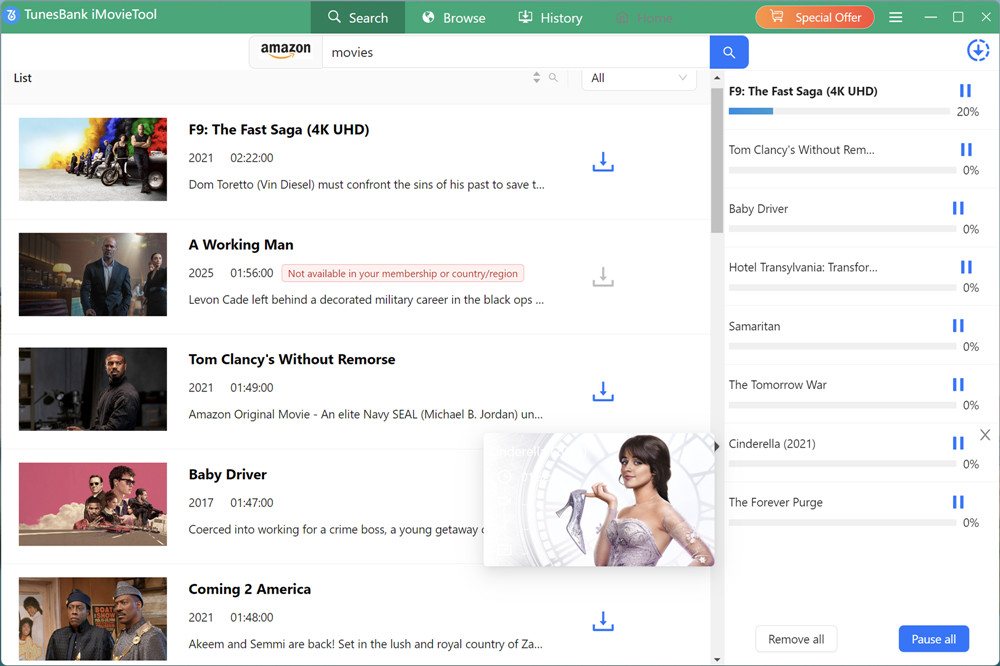The height and width of the screenshot is (666, 1000).
Task: Click the Special Offer button
Action: coord(815,17)
